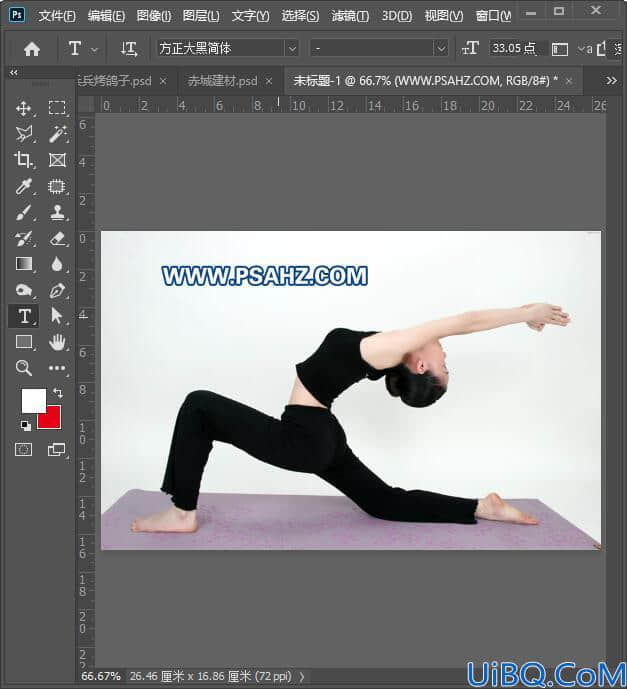Select the Rectangle shape tool
The image size is (627, 689).
click(24, 342)
